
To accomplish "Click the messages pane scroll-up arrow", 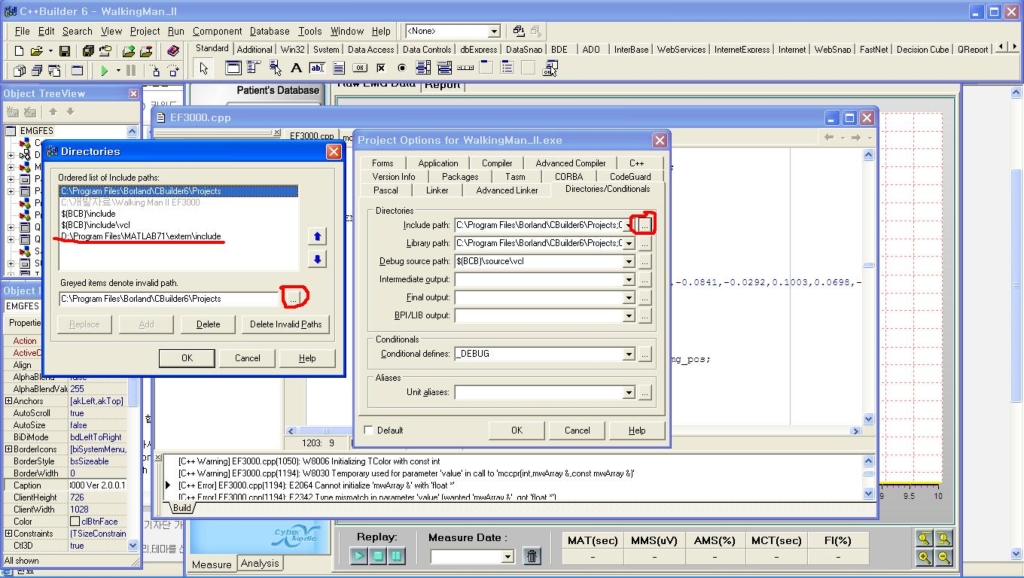I will [868, 461].
